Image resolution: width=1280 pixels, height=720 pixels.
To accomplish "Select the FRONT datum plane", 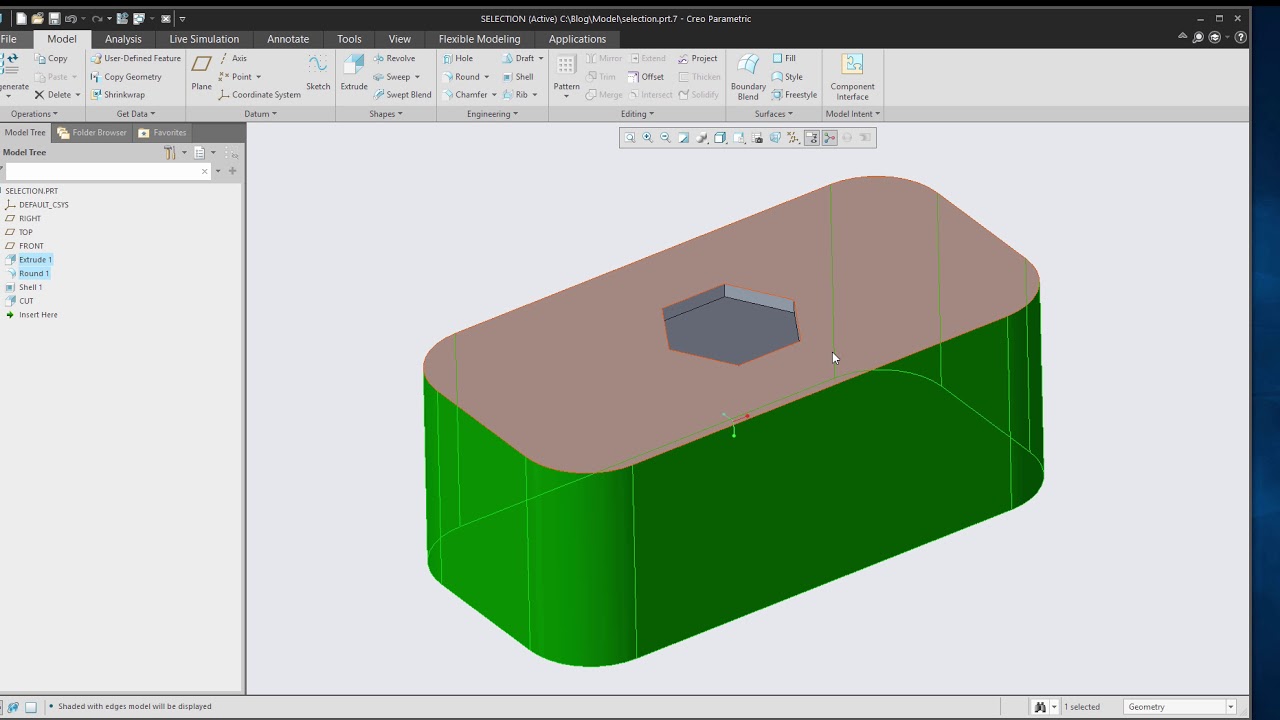I will click(25, 246).
